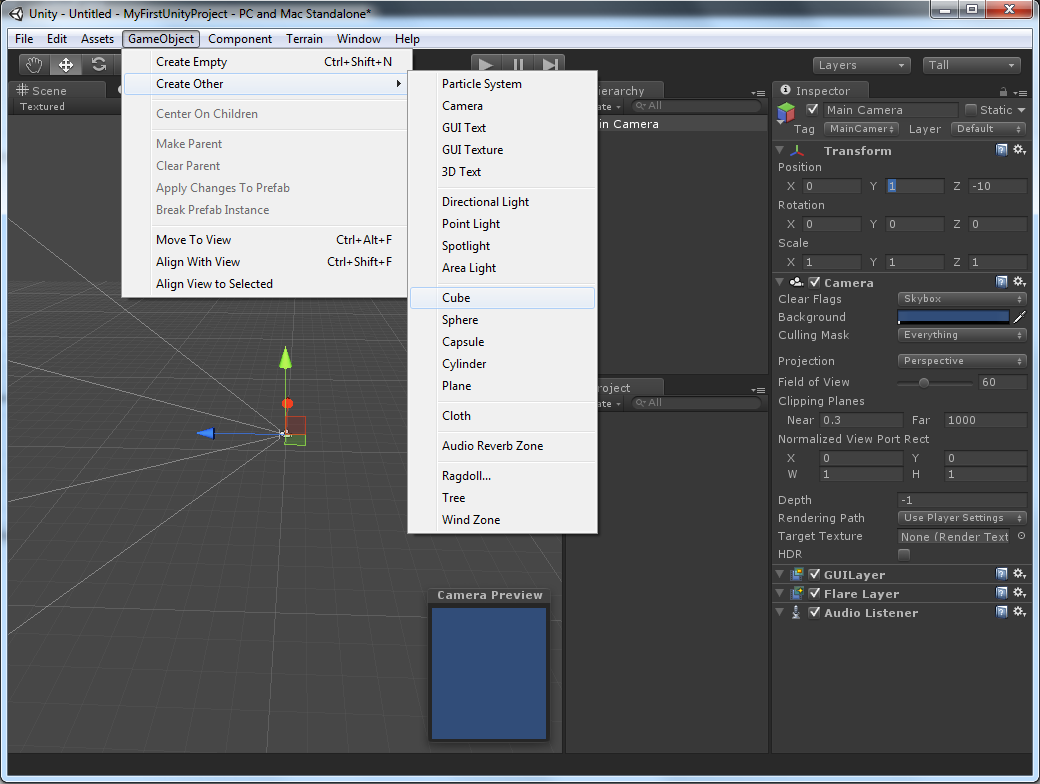The image size is (1040, 784).
Task: Open Audio Listener help reference icon
Action: 1002,612
